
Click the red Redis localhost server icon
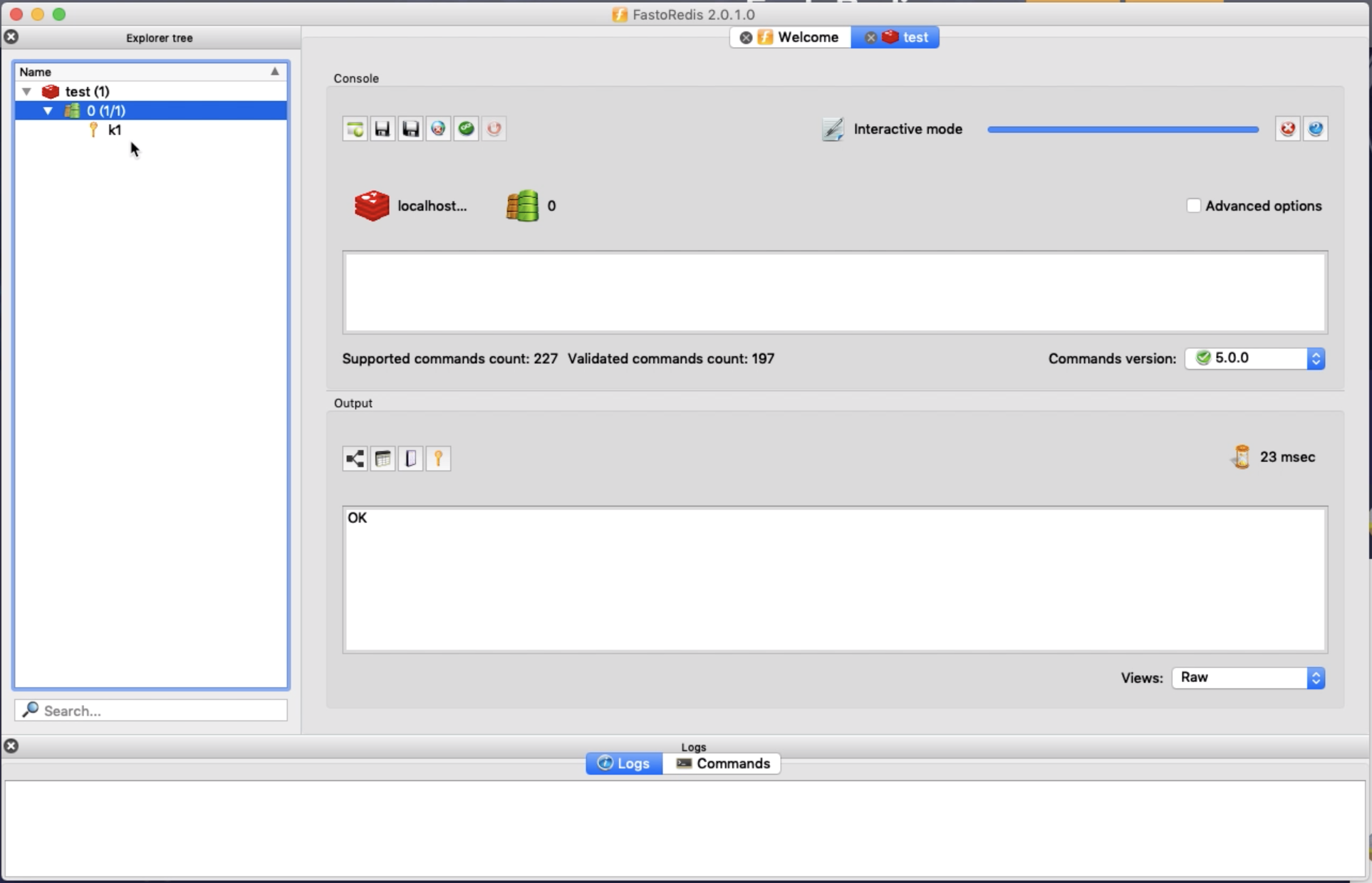[x=372, y=206]
